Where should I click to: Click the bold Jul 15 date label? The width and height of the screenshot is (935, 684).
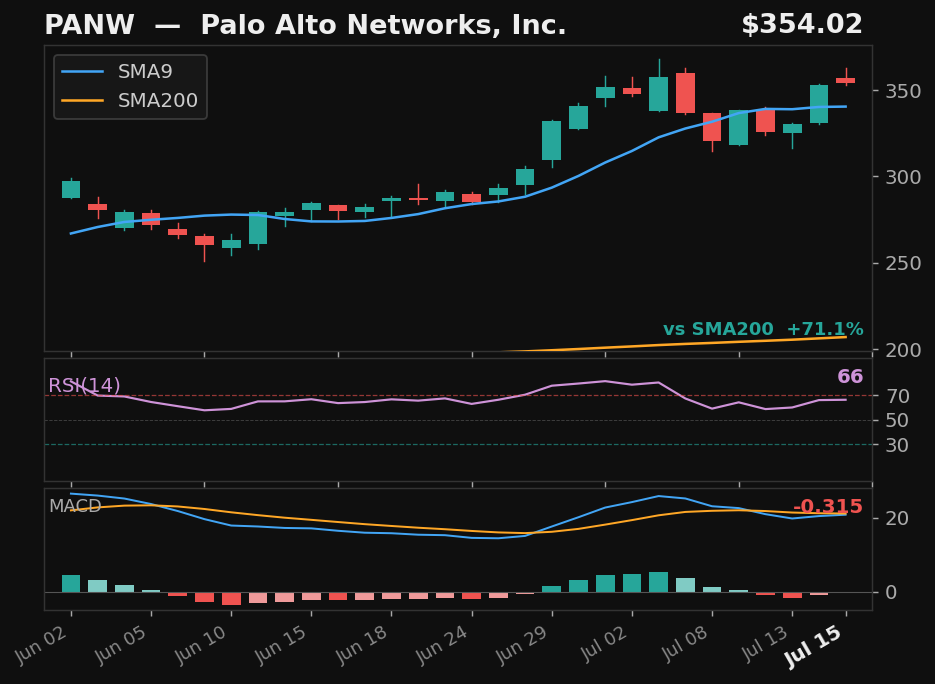tap(813, 648)
